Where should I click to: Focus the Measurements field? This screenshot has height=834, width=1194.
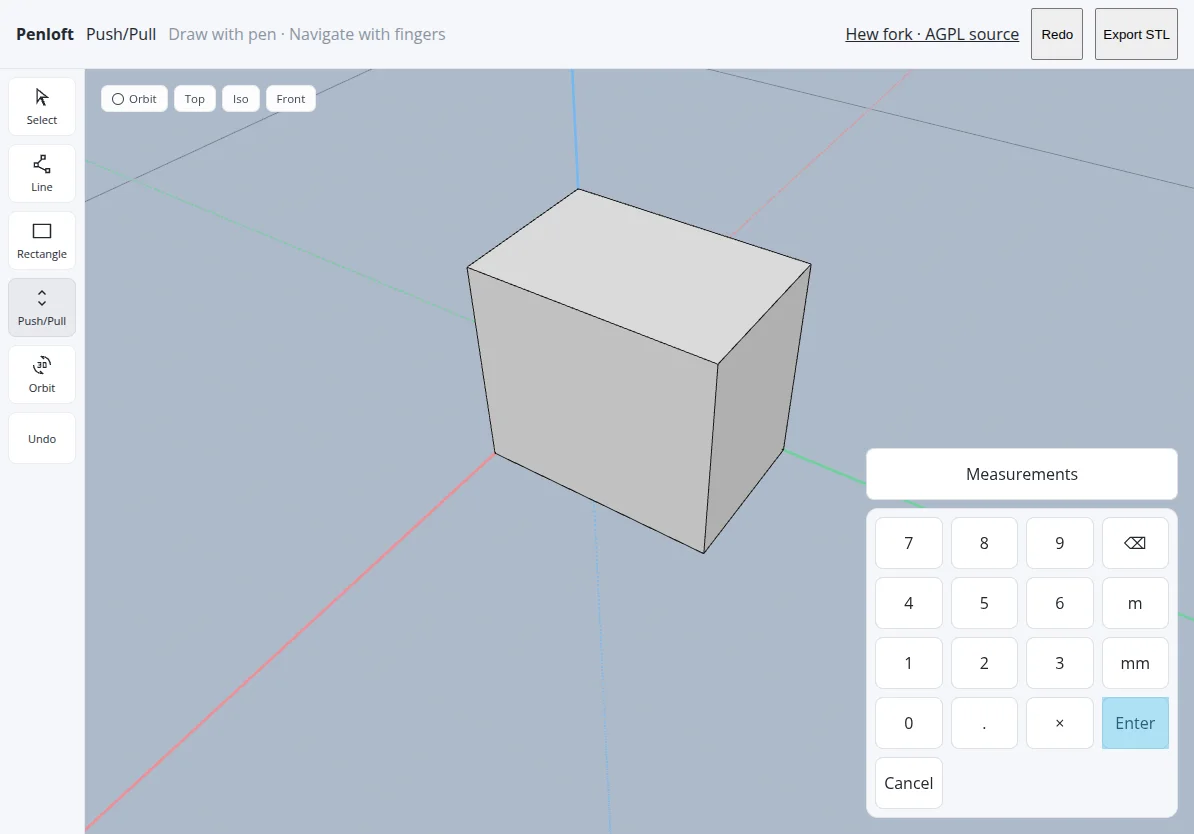(x=1022, y=474)
